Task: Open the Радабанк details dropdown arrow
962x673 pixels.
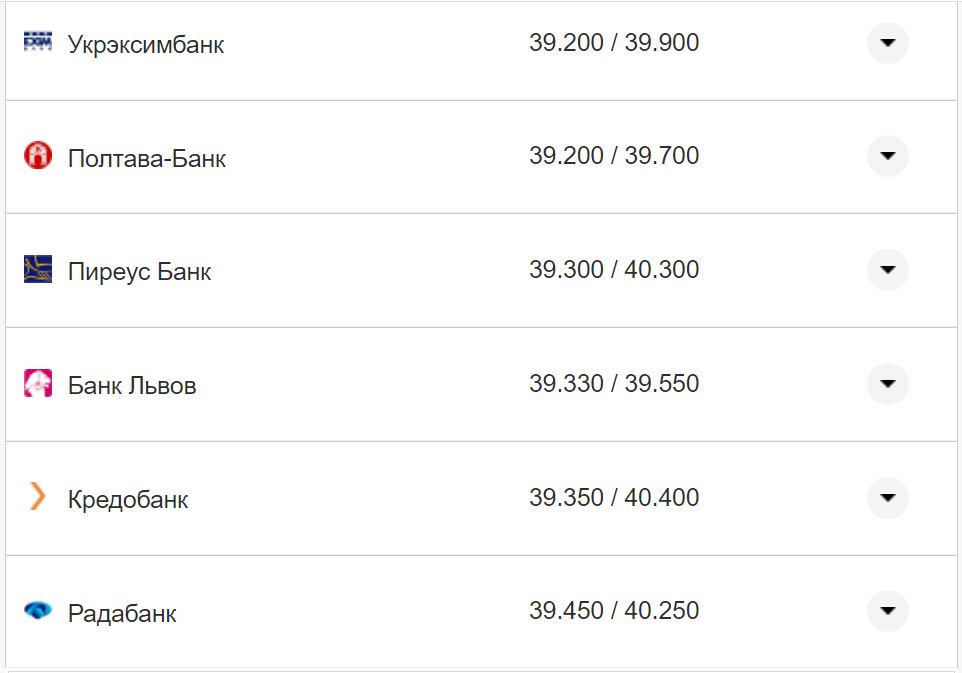Action: (x=887, y=611)
